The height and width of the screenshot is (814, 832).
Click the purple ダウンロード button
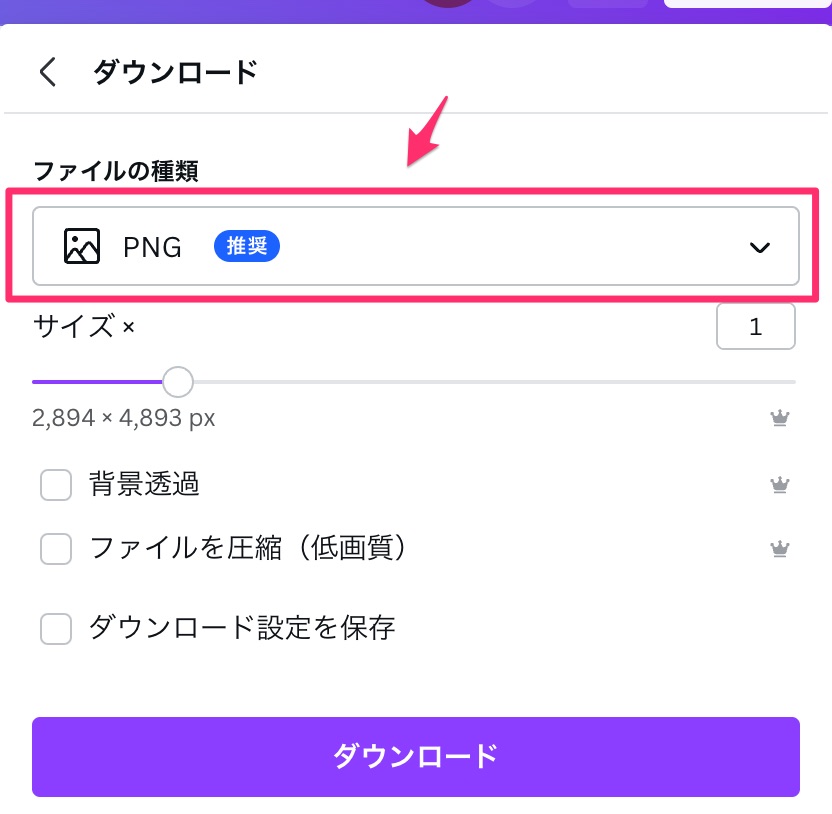click(415, 757)
